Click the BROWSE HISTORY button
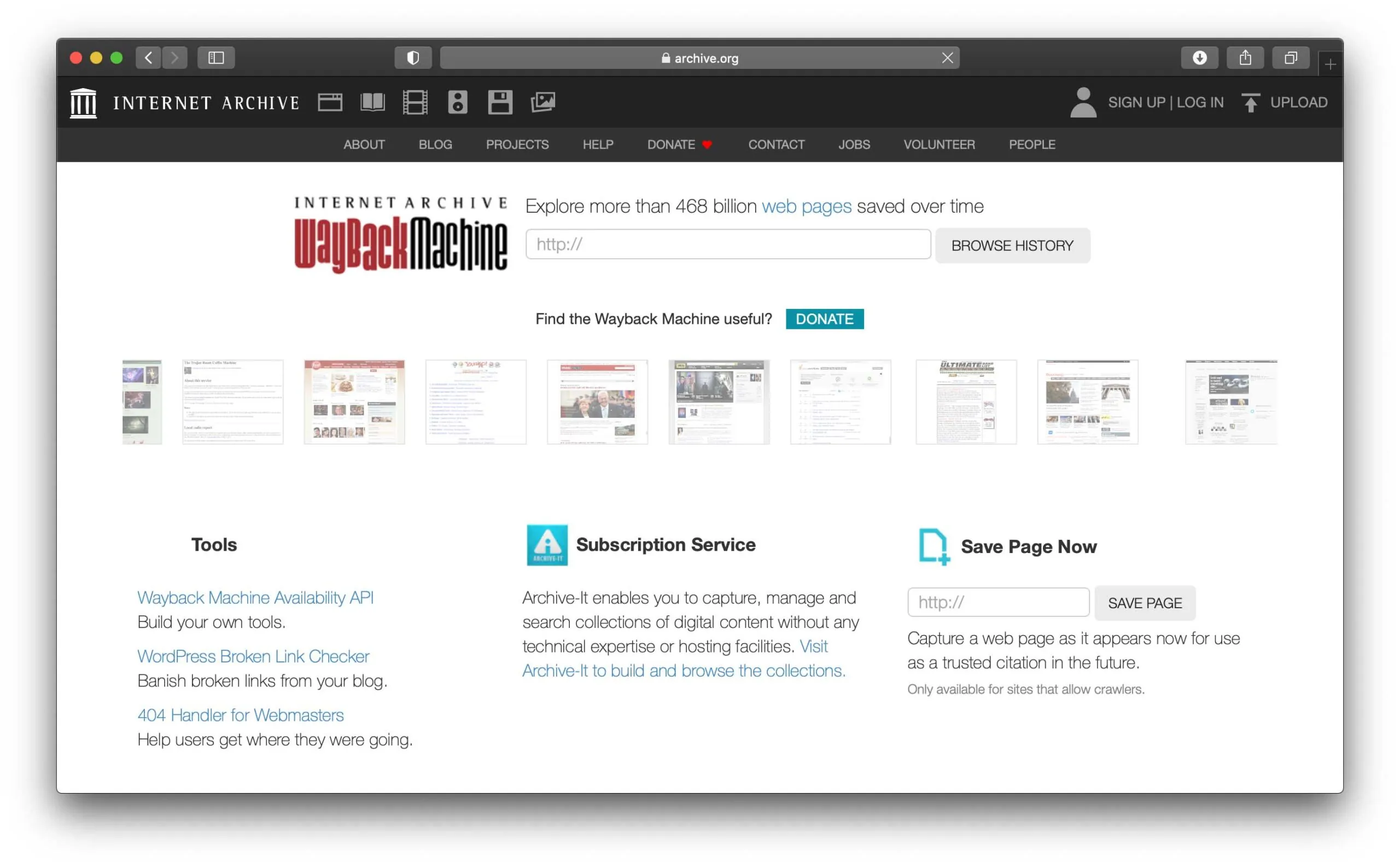 [1012, 245]
